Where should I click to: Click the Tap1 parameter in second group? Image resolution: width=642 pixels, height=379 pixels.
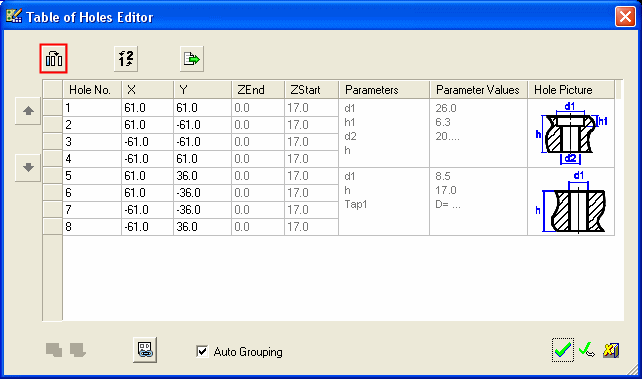pos(356,204)
